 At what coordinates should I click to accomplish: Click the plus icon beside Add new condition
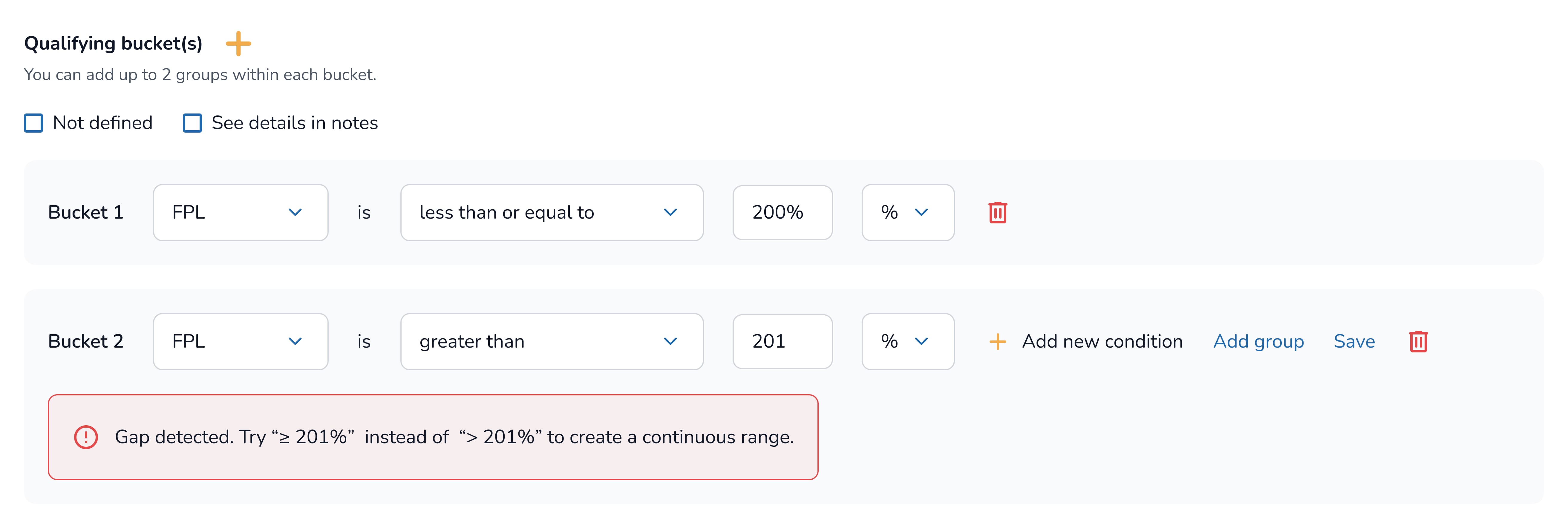click(x=997, y=342)
